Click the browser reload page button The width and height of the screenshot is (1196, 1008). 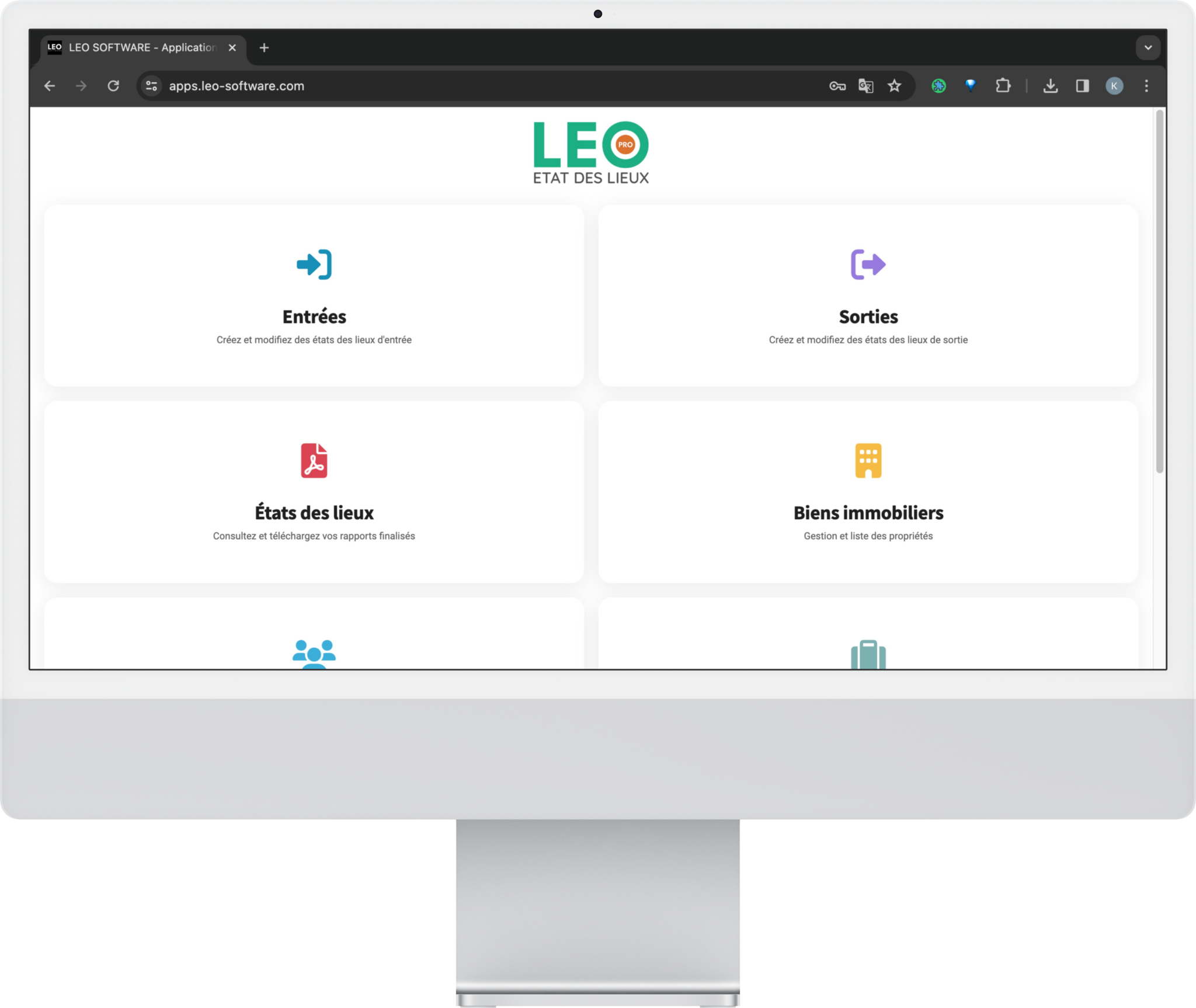click(x=114, y=85)
